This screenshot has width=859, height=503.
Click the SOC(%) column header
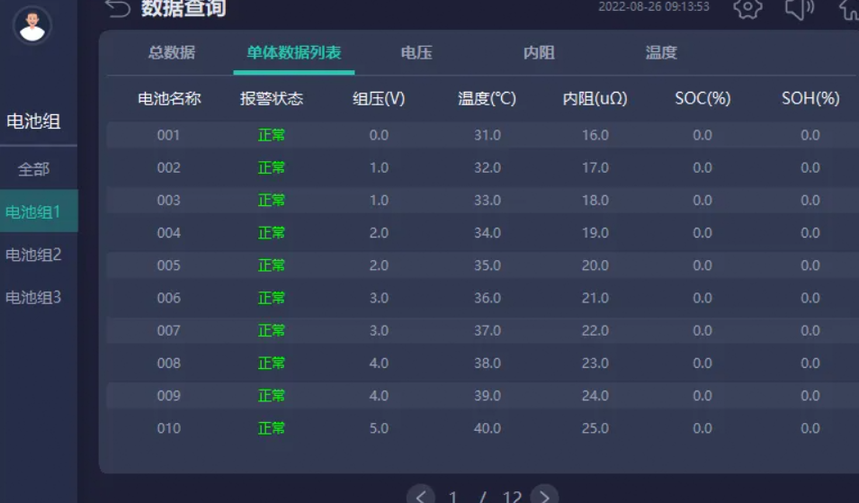[702, 98]
